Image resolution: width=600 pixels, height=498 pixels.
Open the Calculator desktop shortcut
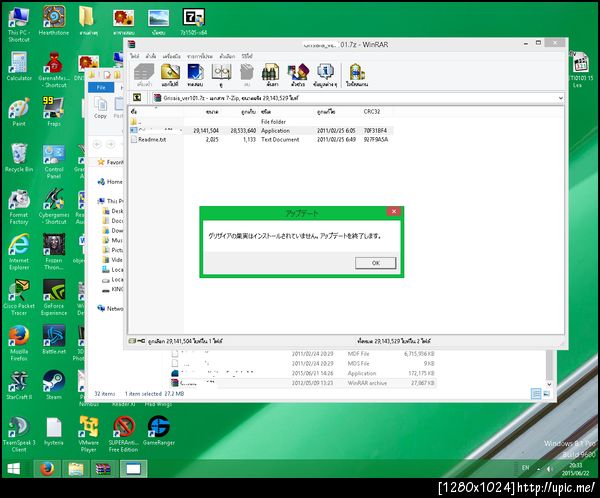pos(19,67)
